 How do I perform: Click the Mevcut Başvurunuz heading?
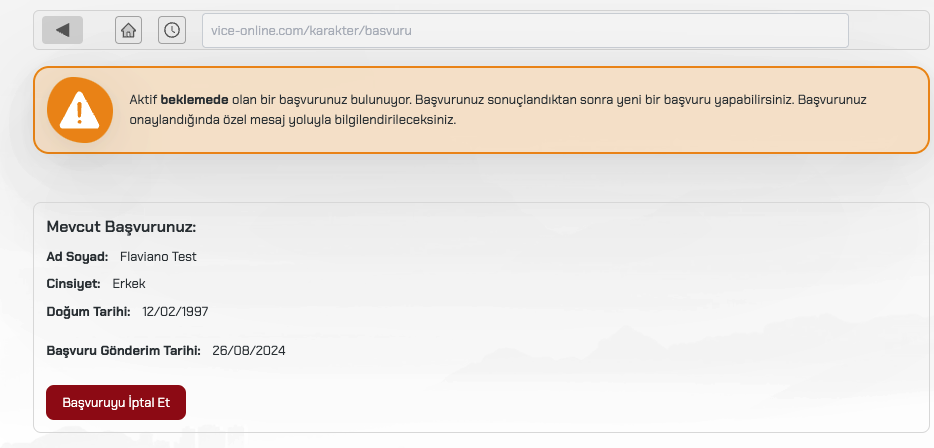pos(121,226)
